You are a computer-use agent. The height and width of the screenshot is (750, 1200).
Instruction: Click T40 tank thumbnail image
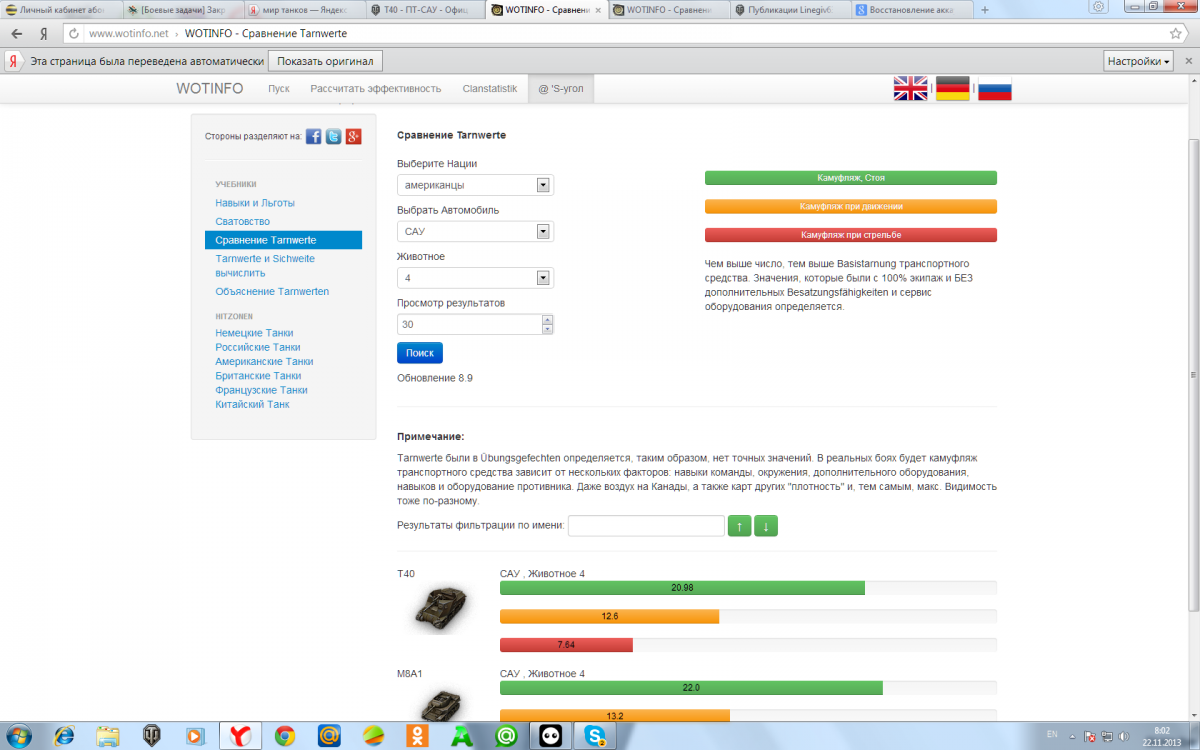click(x=440, y=608)
